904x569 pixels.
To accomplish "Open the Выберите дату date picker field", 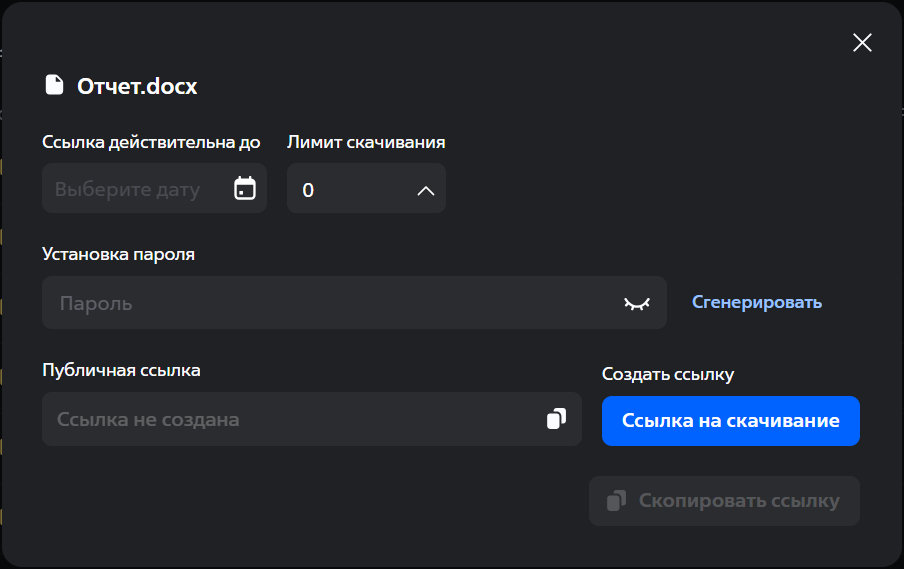I will [x=130, y=189].
